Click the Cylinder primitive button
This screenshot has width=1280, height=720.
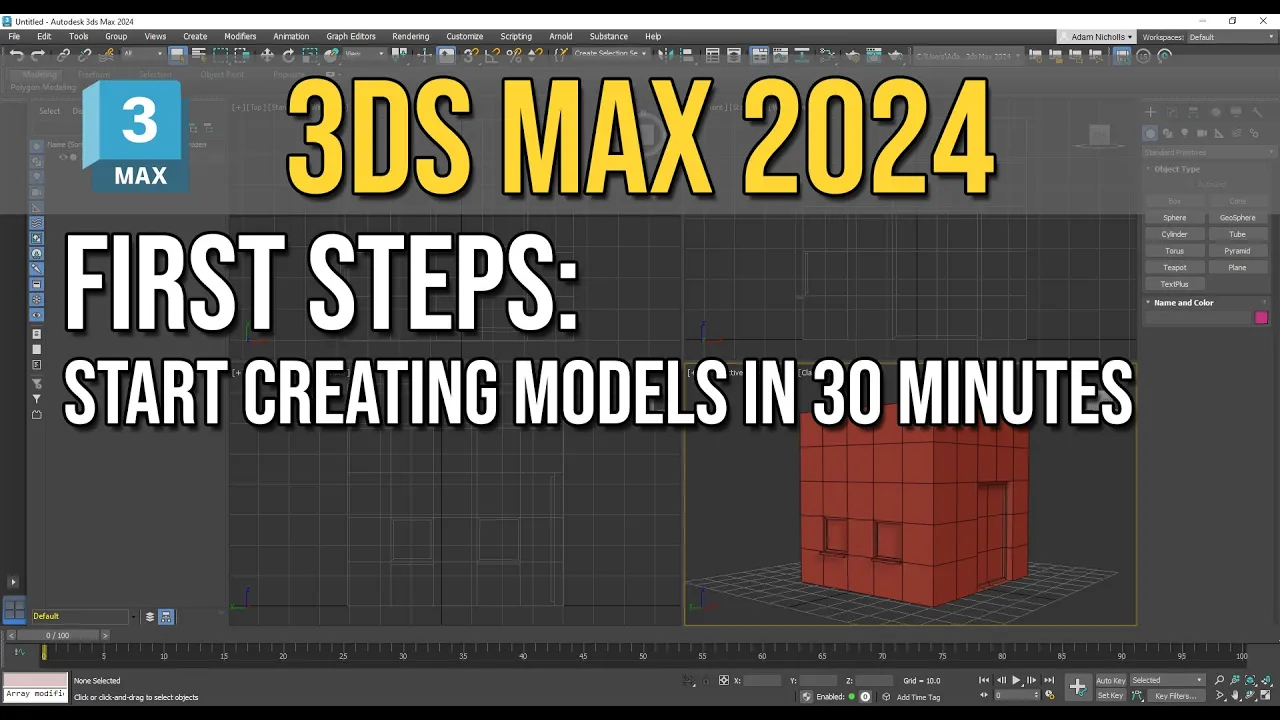click(1175, 234)
